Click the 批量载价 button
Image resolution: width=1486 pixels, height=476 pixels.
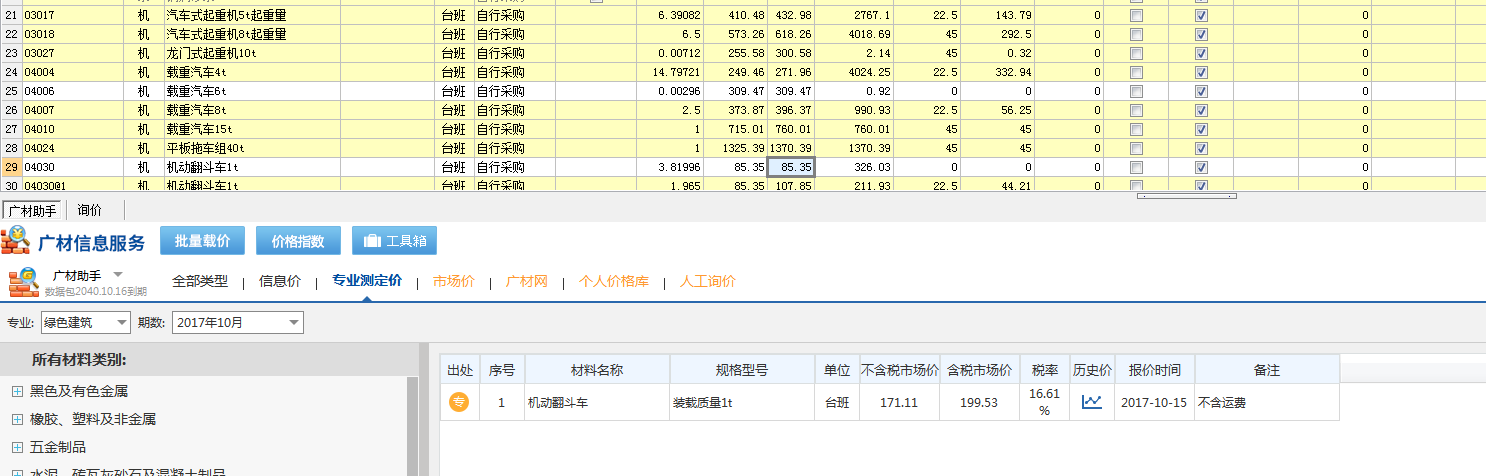[202, 241]
